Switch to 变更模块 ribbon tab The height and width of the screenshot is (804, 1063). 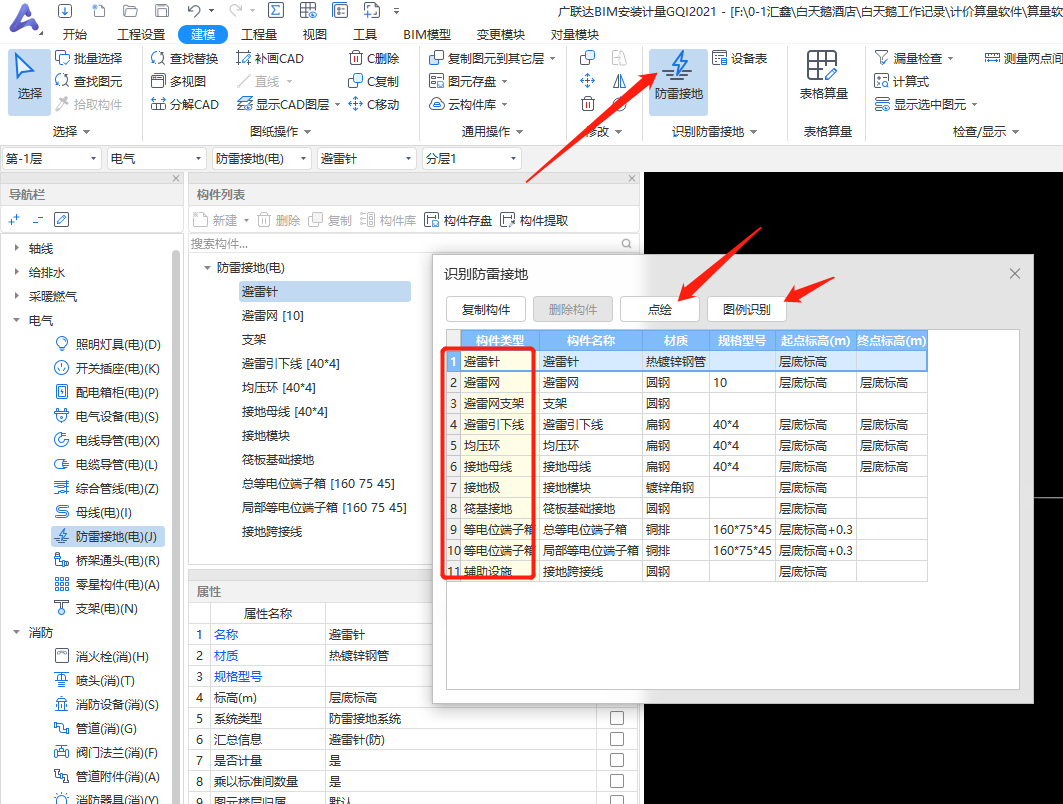coord(500,35)
